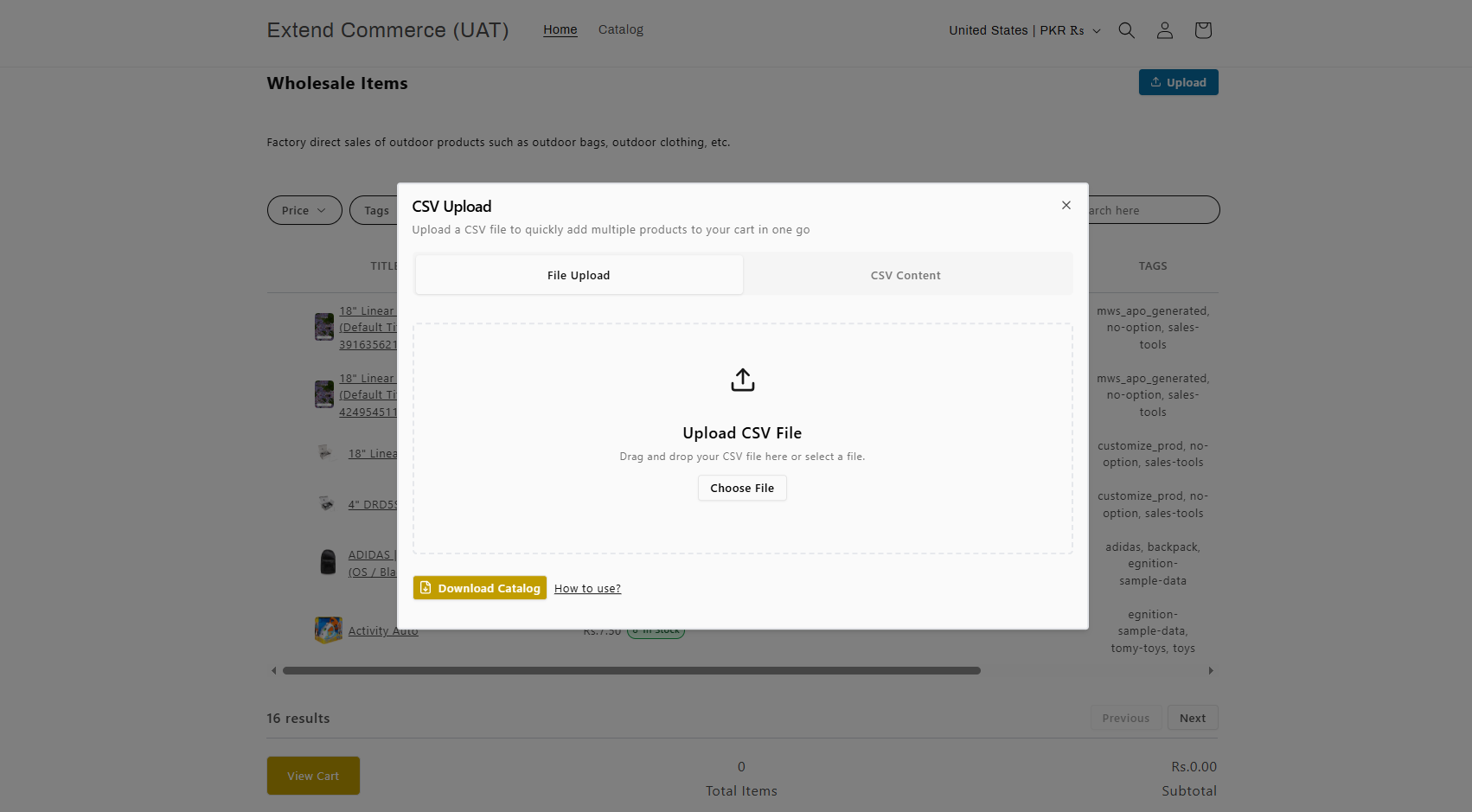This screenshot has height=812, width=1472.
Task: Click the upload arrow icon in dropzone
Action: coord(743,380)
